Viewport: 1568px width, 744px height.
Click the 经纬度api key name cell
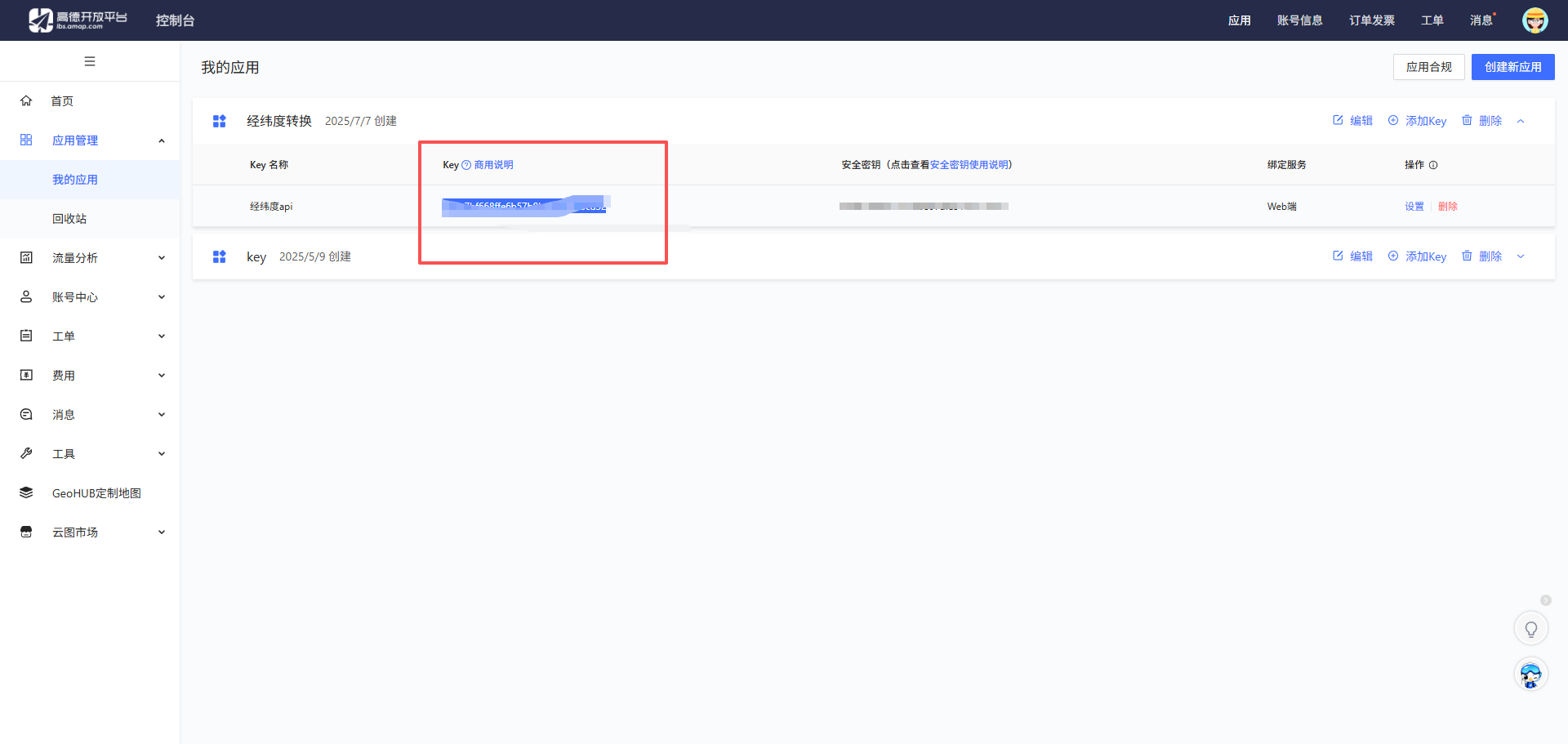coord(271,207)
